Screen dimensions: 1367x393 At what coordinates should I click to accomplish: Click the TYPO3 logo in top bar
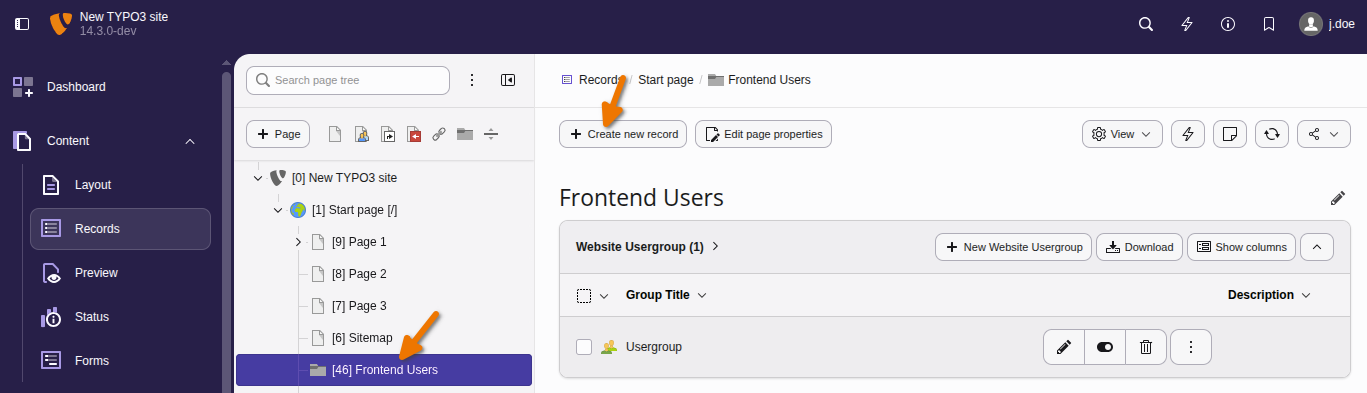point(60,24)
